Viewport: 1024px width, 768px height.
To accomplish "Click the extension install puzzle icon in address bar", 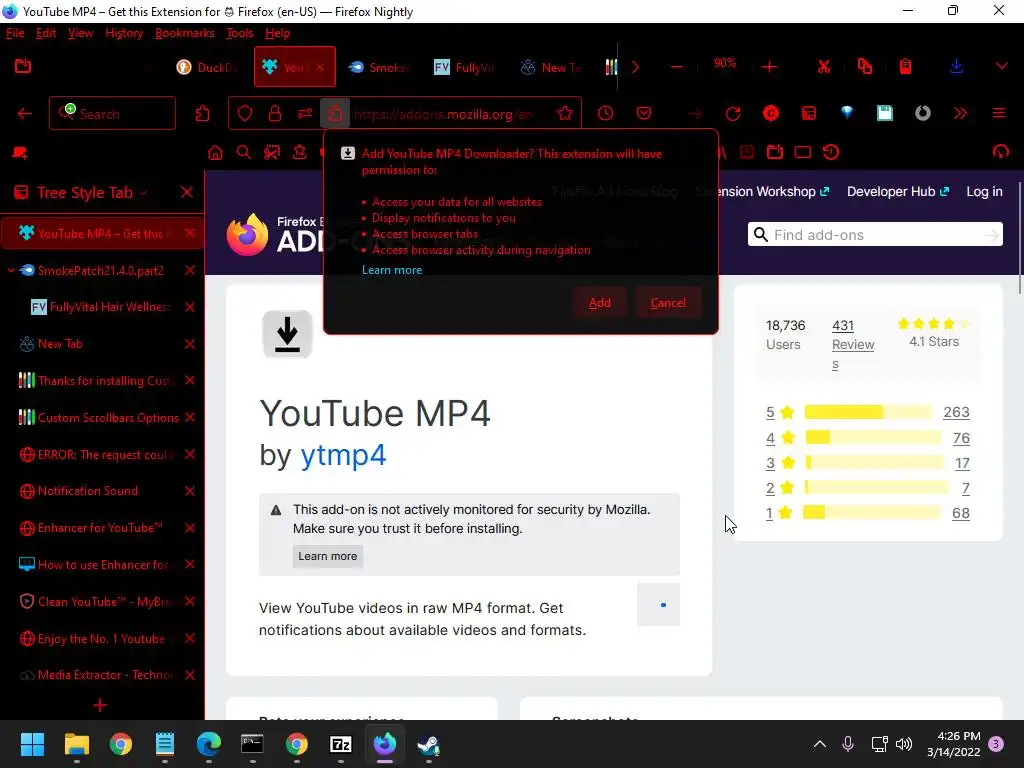I will pos(335,114).
